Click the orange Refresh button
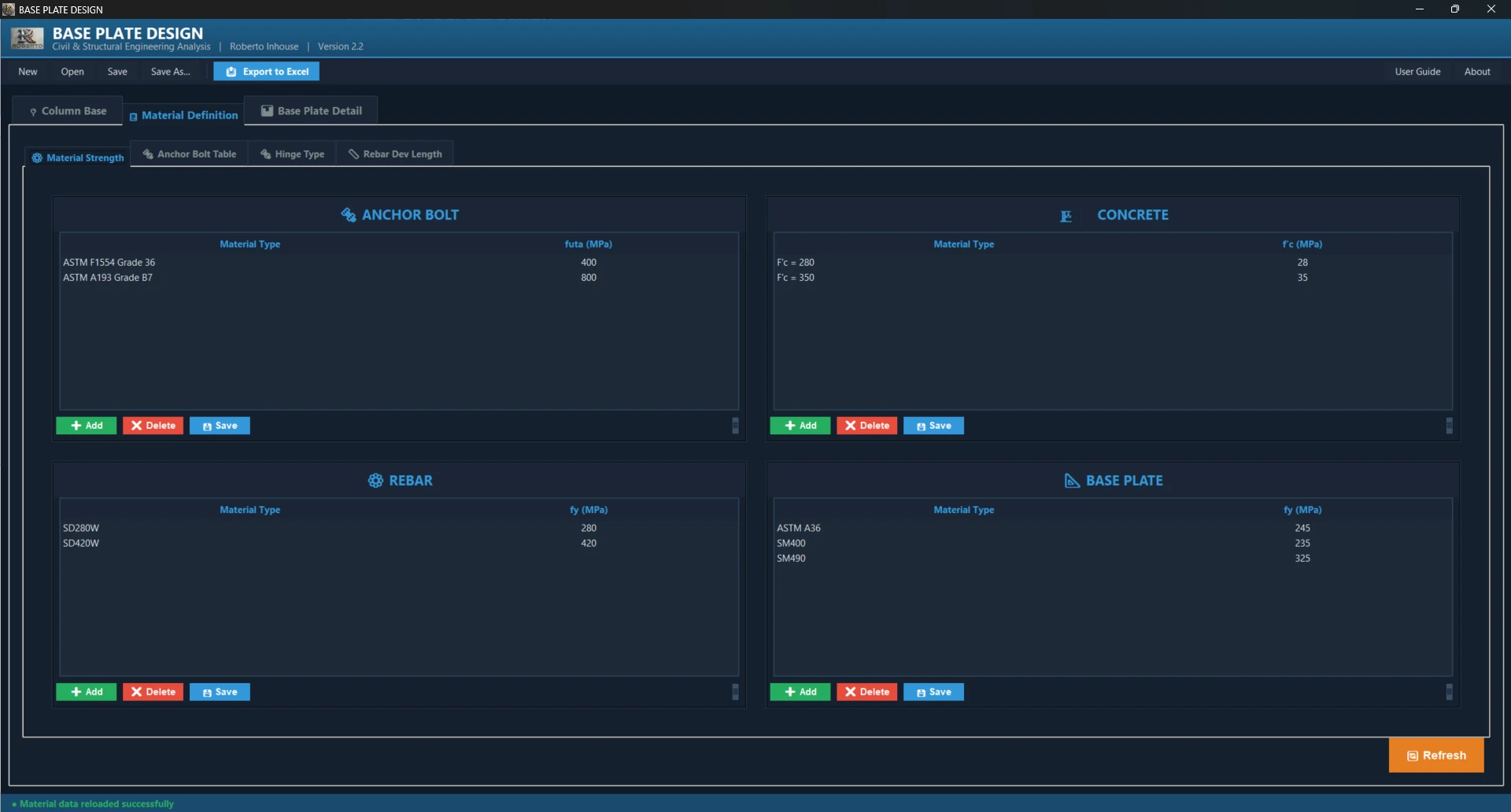Image resolution: width=1511 pixels, height=812 pixels. point(1436,755)
